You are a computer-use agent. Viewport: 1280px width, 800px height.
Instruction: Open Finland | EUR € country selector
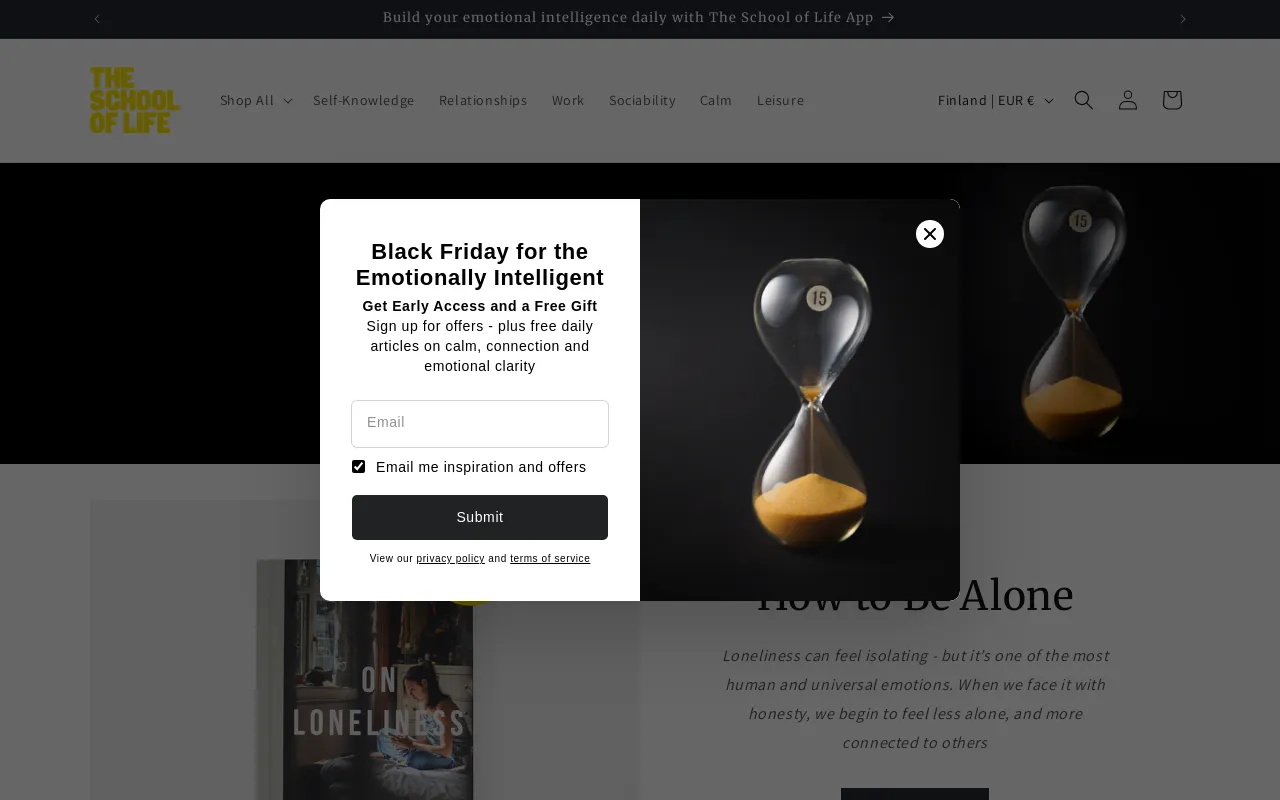click(995, 100)
